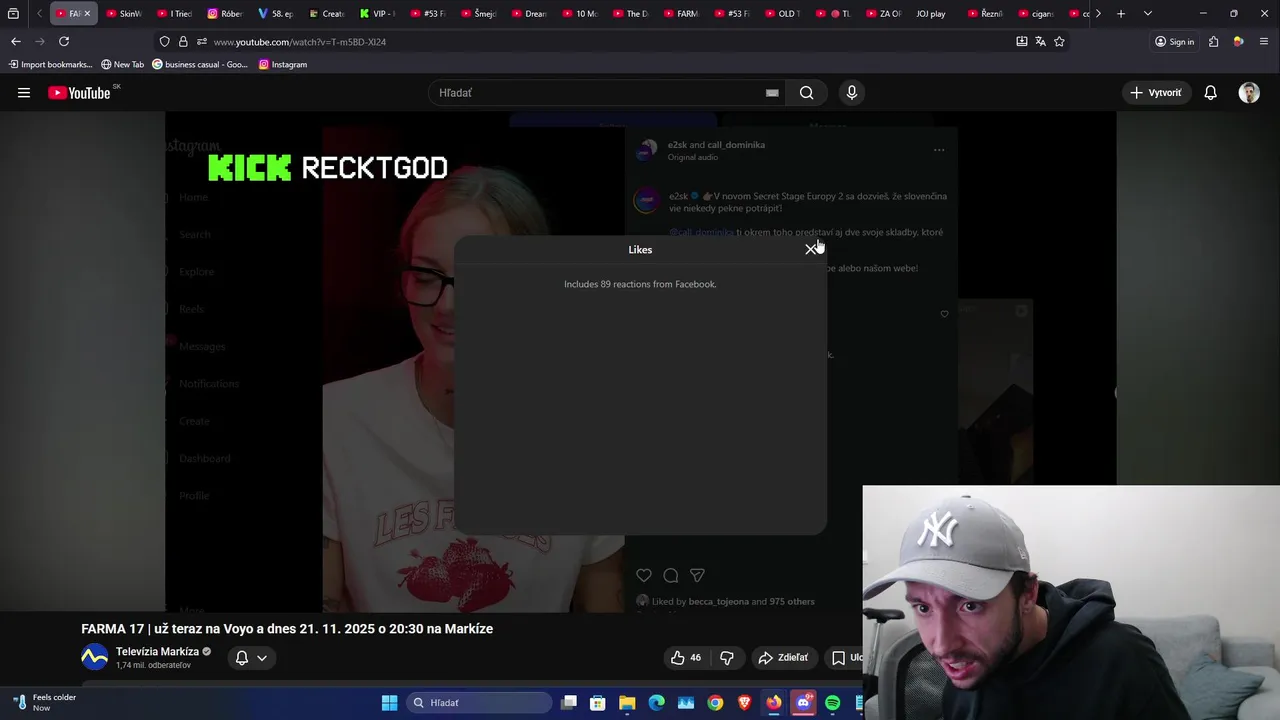The image size is (1280, 720).
Task: Click the YouTube search magnifier button
Action: tap(806, 93)
